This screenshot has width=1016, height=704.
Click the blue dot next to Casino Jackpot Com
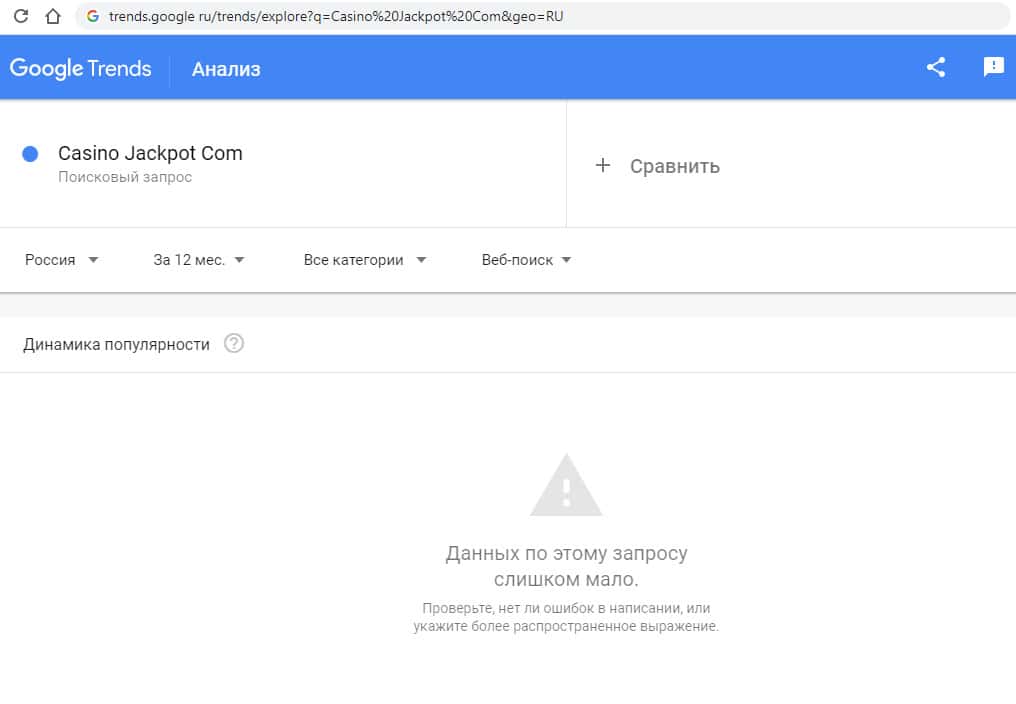(30, 154)
